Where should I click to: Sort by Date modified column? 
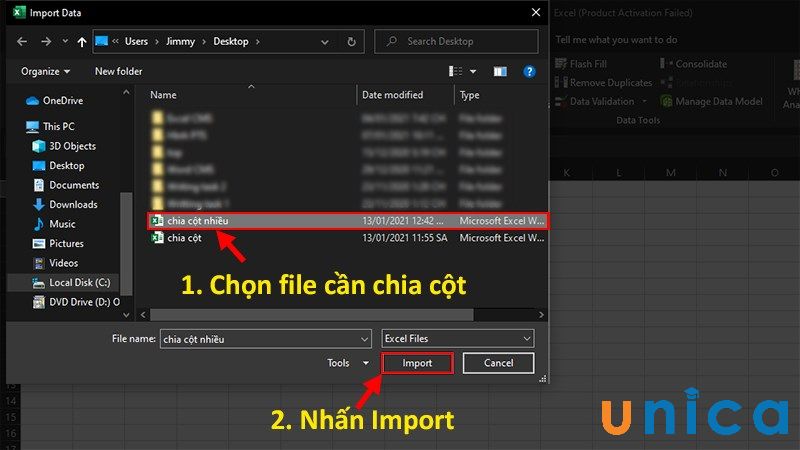(x=392, y=95)
